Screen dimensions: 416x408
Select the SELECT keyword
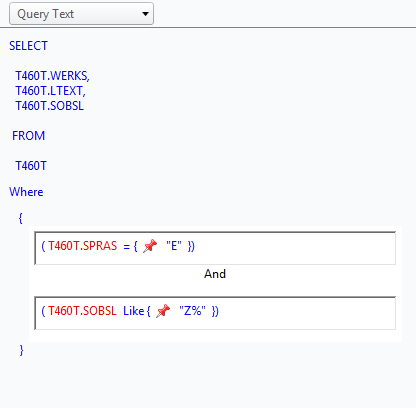pyautogui.click(x=28, y=46)
